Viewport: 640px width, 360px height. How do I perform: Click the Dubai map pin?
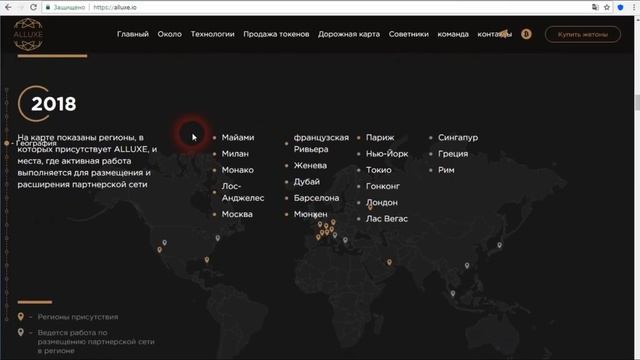point(389,262)
